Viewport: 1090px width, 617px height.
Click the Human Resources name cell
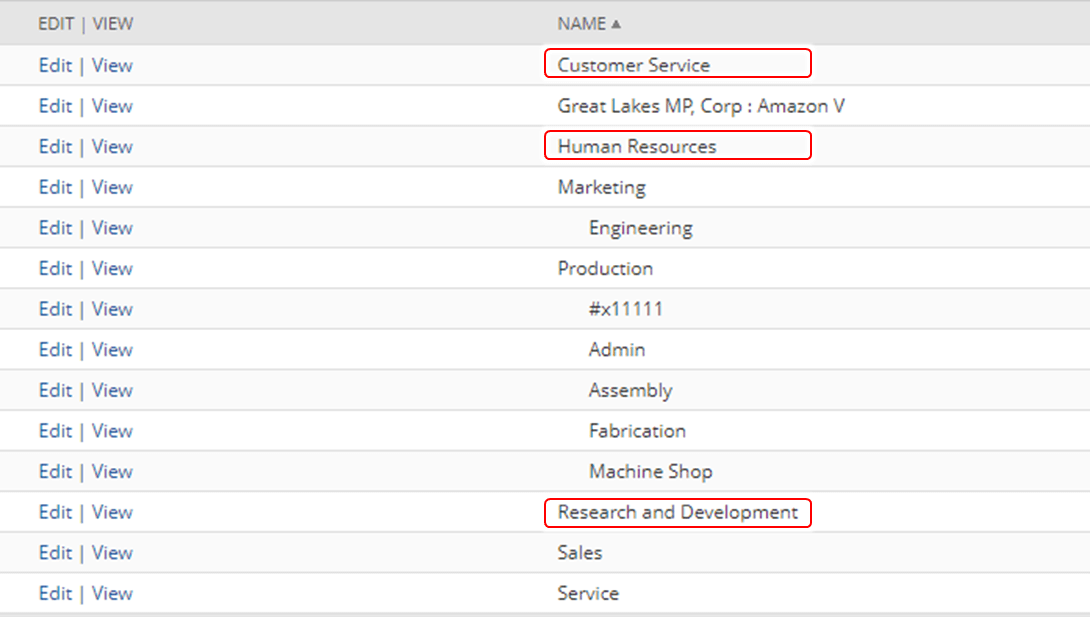637,146
